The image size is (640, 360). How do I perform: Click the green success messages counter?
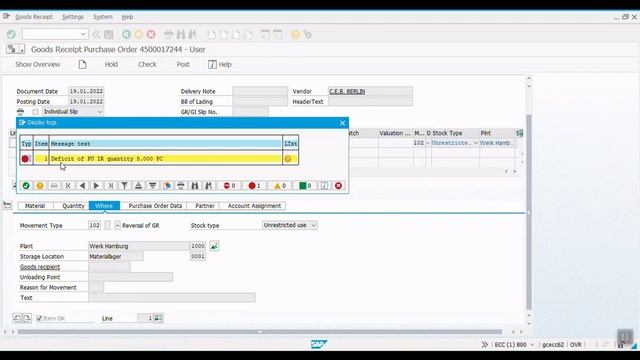pos(305,186)
